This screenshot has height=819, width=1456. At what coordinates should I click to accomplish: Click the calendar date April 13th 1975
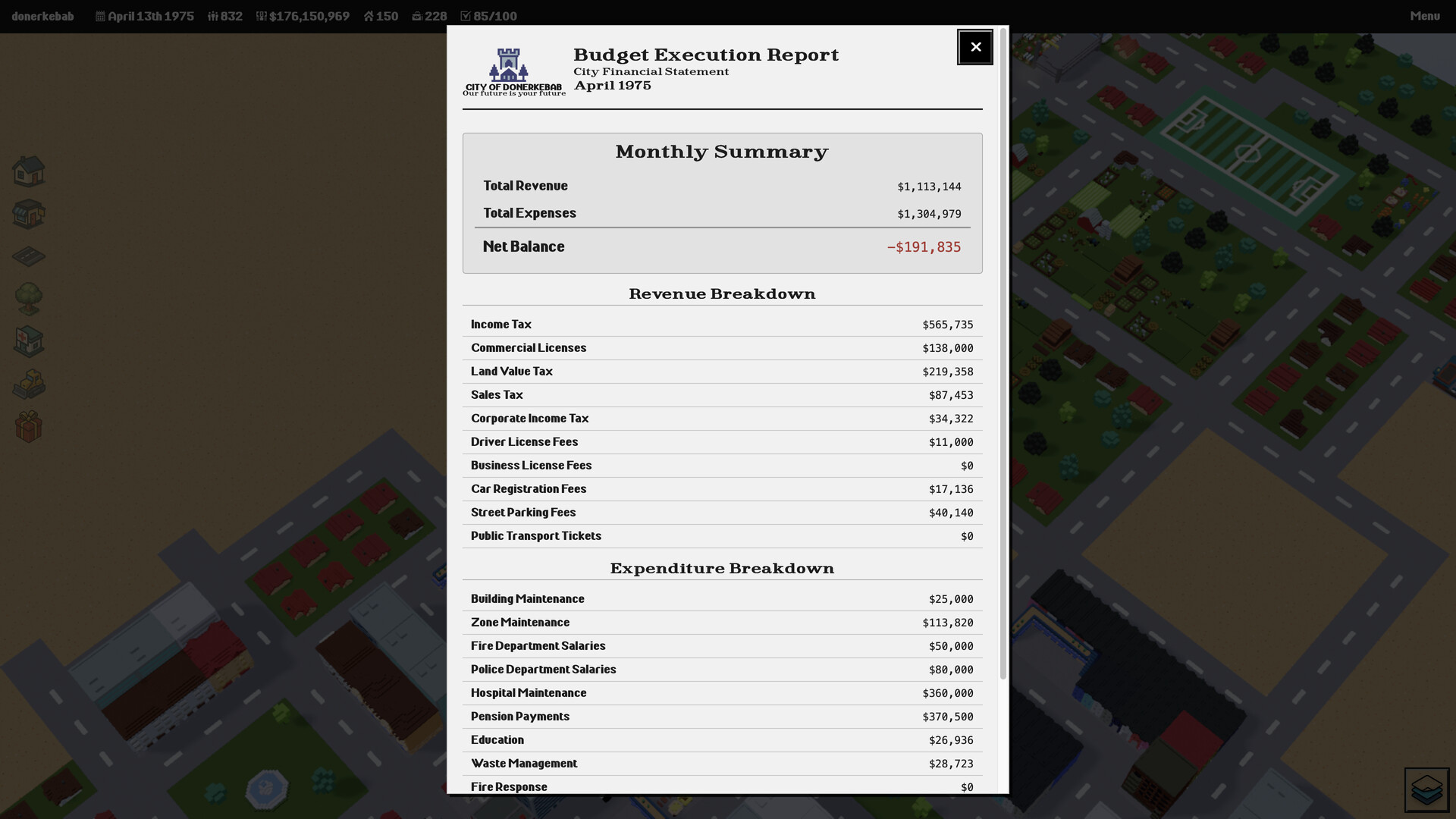(x=145, y=16)
